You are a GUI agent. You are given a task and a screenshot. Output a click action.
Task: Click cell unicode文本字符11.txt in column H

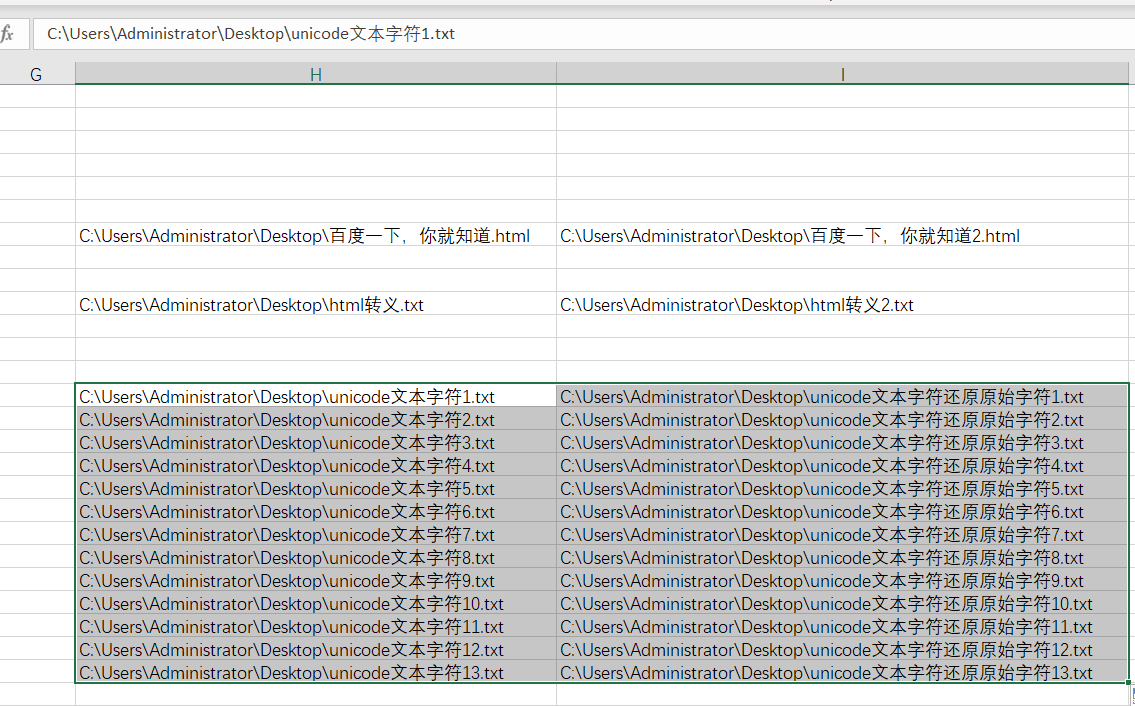point(316,626)
